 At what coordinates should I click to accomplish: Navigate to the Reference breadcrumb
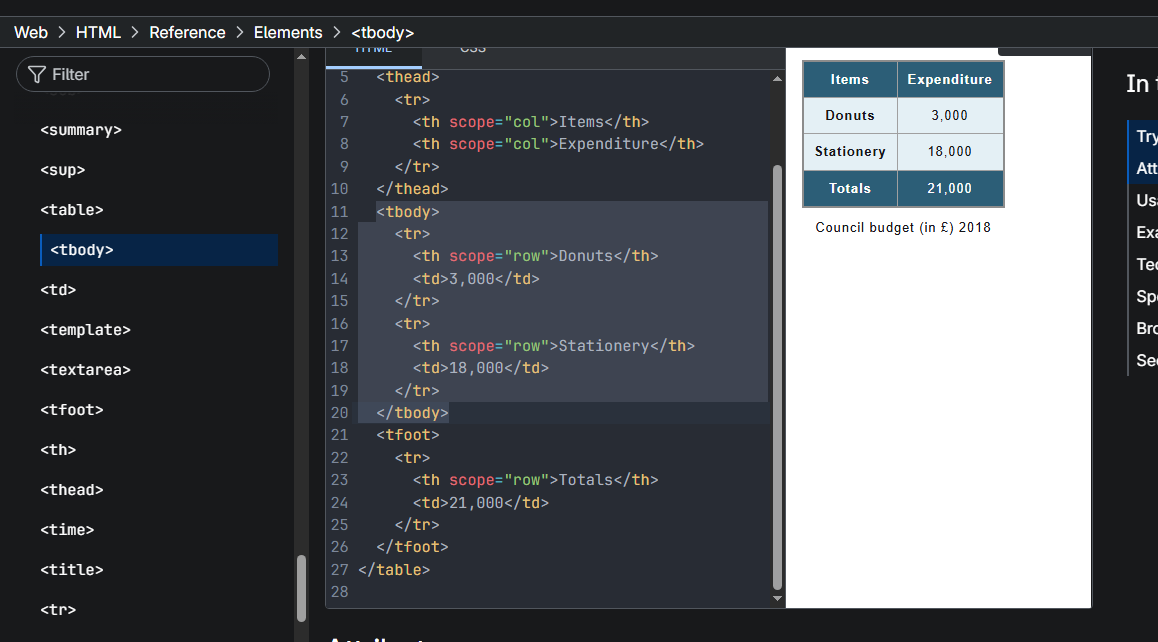point(187,32)
